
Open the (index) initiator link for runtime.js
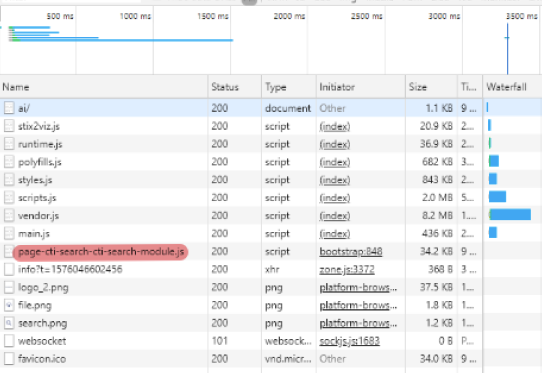(x=335, y=144)
